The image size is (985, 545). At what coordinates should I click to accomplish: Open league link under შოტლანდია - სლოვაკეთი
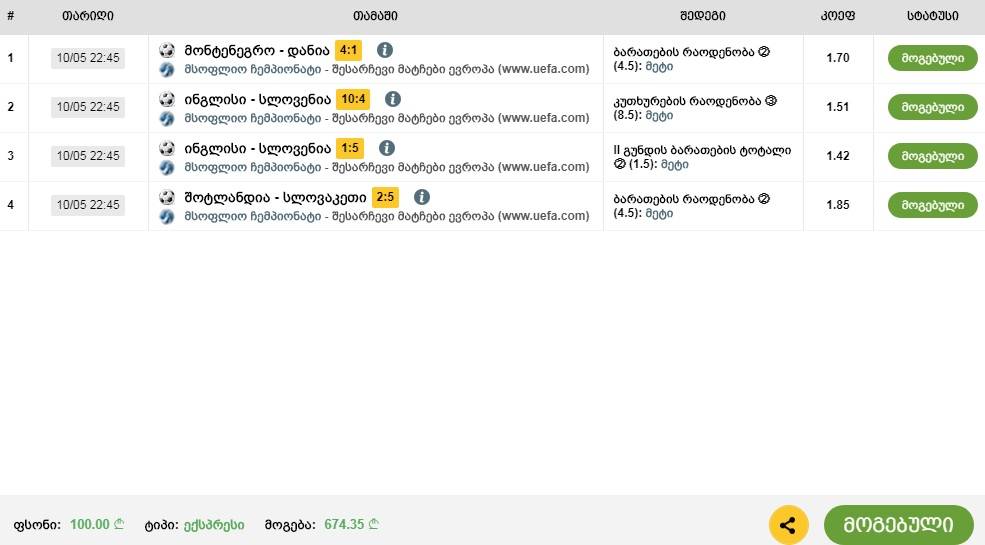point(386,216)
